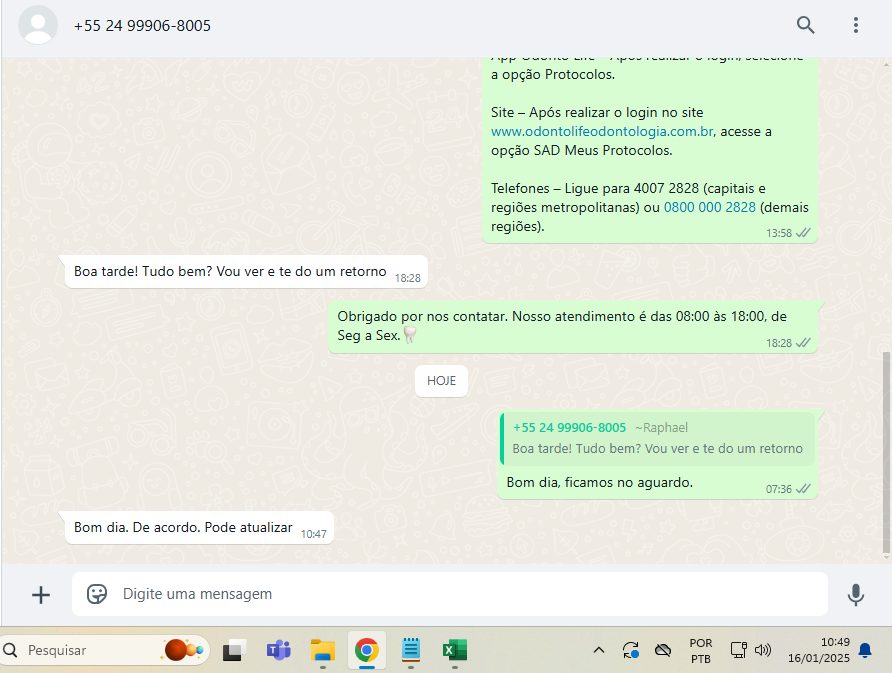Open the notification bell in tray
Viewport: 892px width, 673px height.
865,650
